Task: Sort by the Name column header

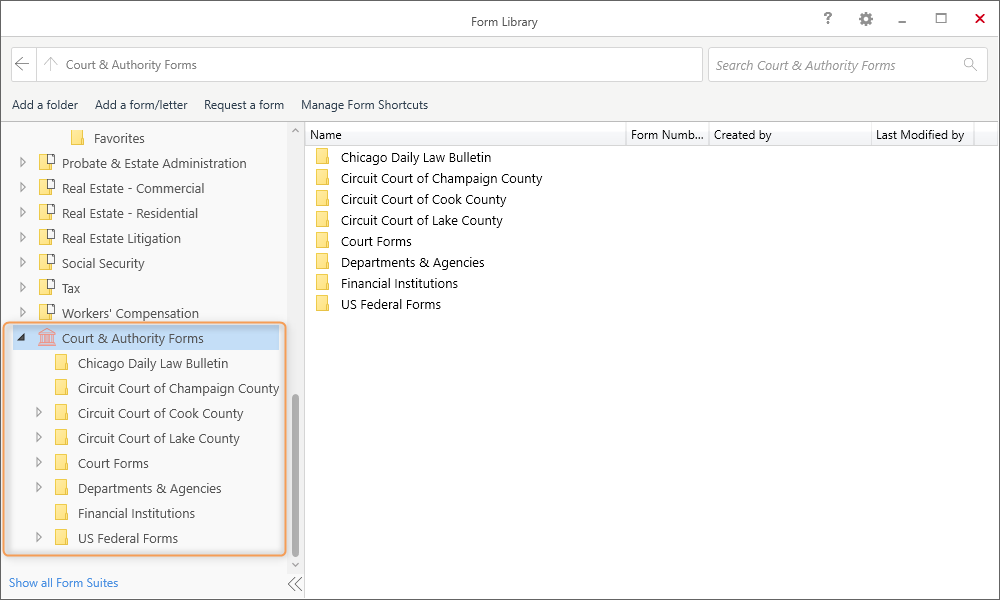Action: 466,135
